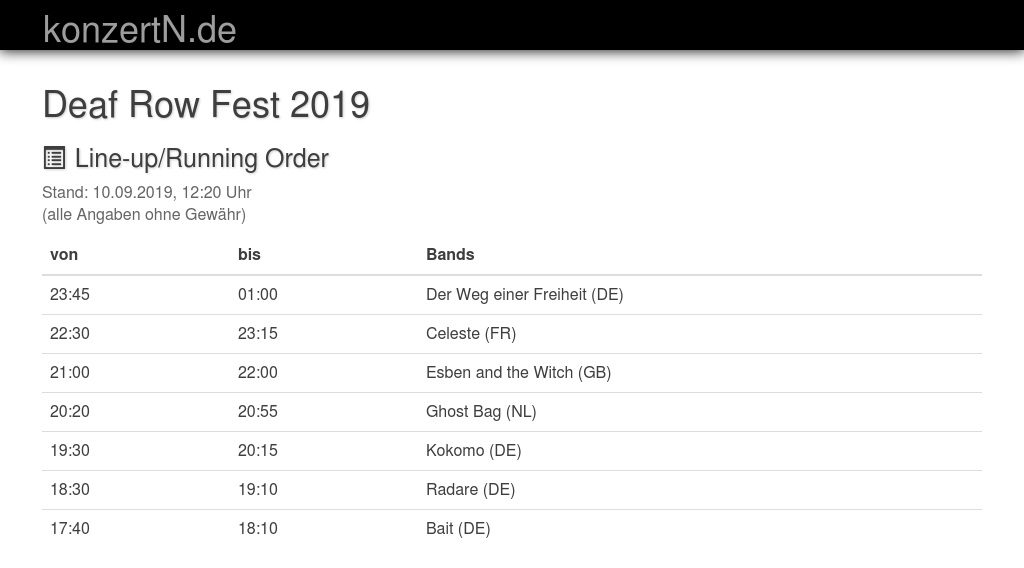Click the konzertN.de site logo
The width and height of the screenshot is (1024, 568).
[139, 29]
